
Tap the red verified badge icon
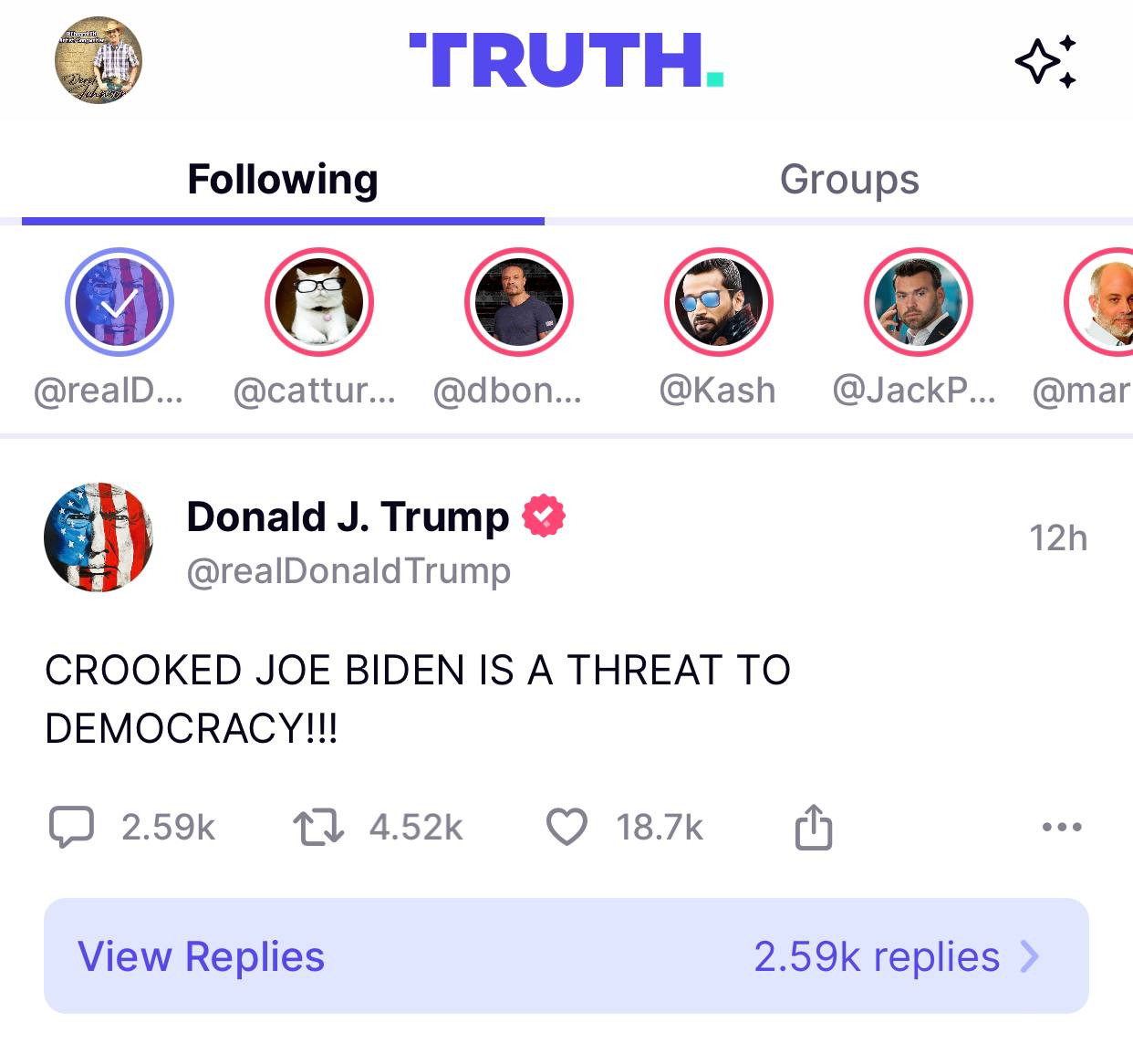tap(544, 516)
